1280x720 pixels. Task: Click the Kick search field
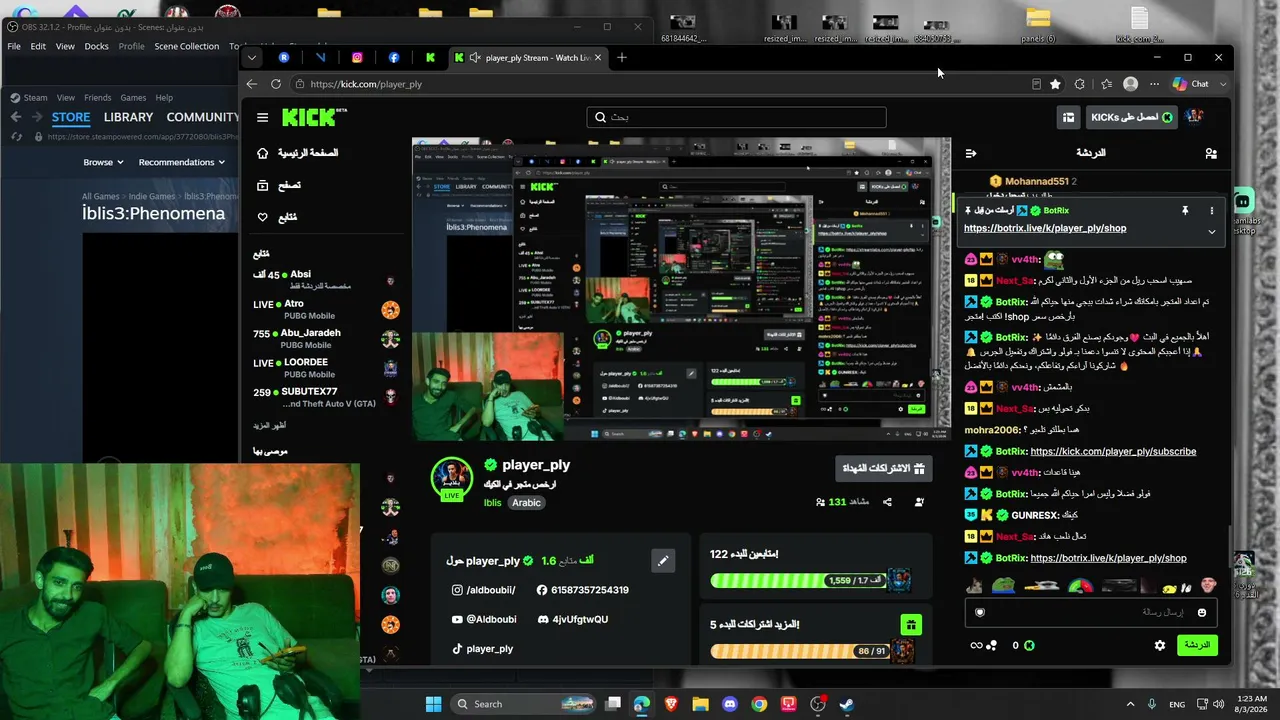point(736,117)
